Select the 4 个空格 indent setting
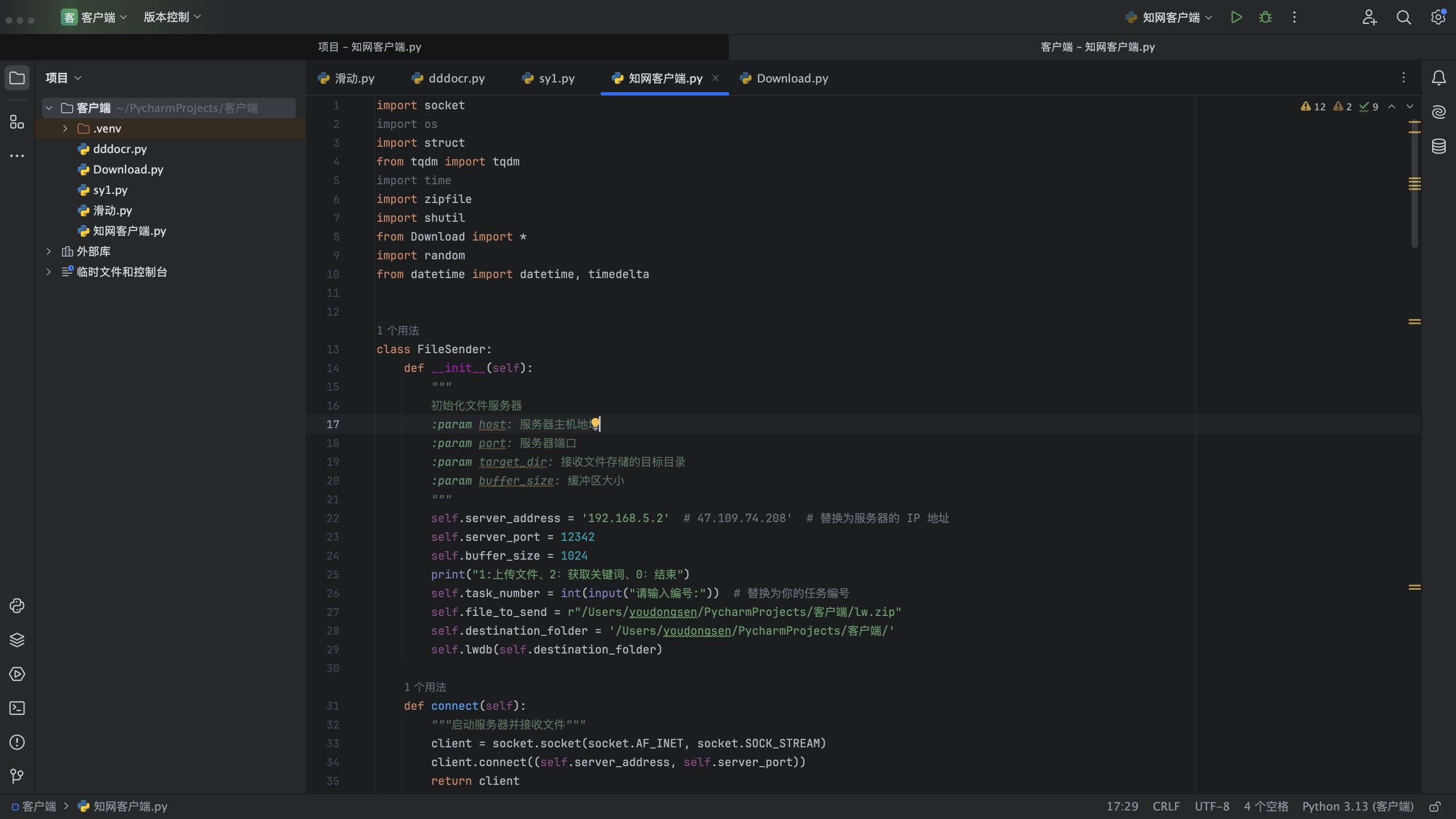 [1265, 806]
